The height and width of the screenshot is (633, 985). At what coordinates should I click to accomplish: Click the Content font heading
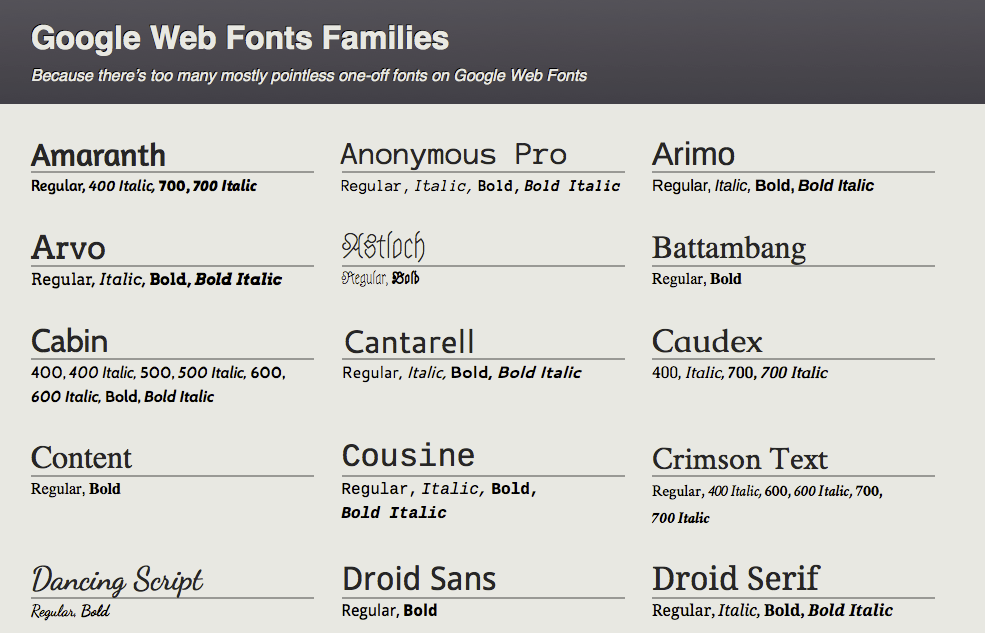click(81, 458)
